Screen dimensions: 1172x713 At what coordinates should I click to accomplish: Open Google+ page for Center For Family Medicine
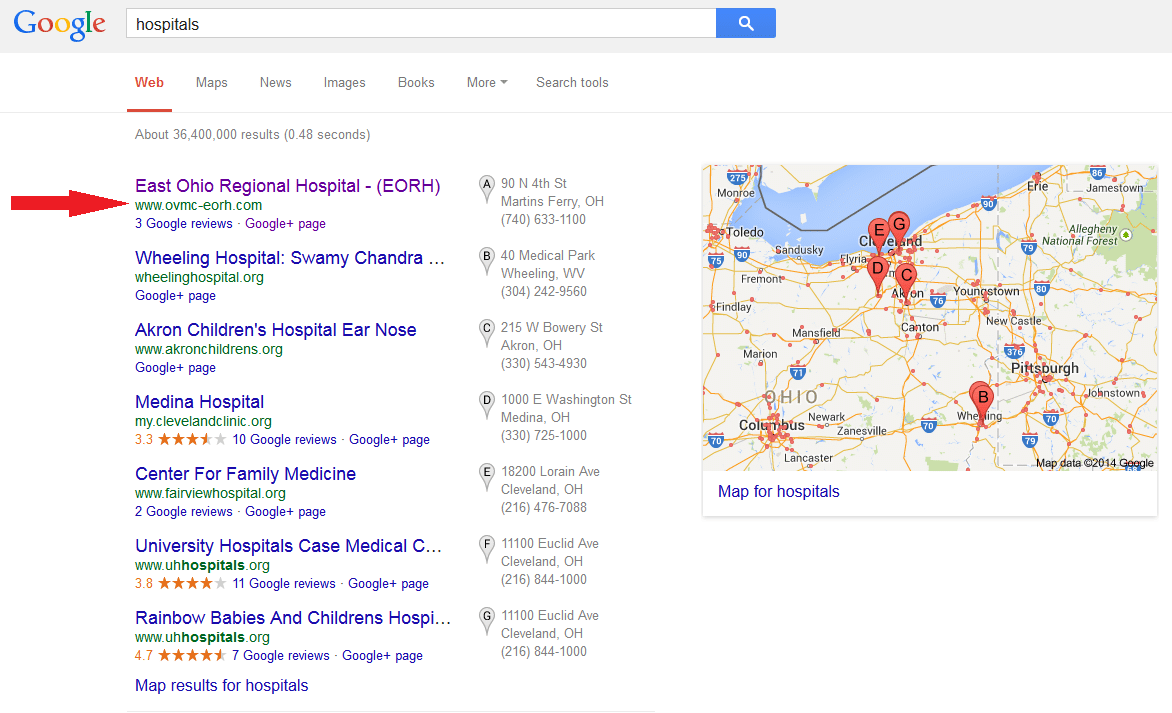tap(286, 511)
